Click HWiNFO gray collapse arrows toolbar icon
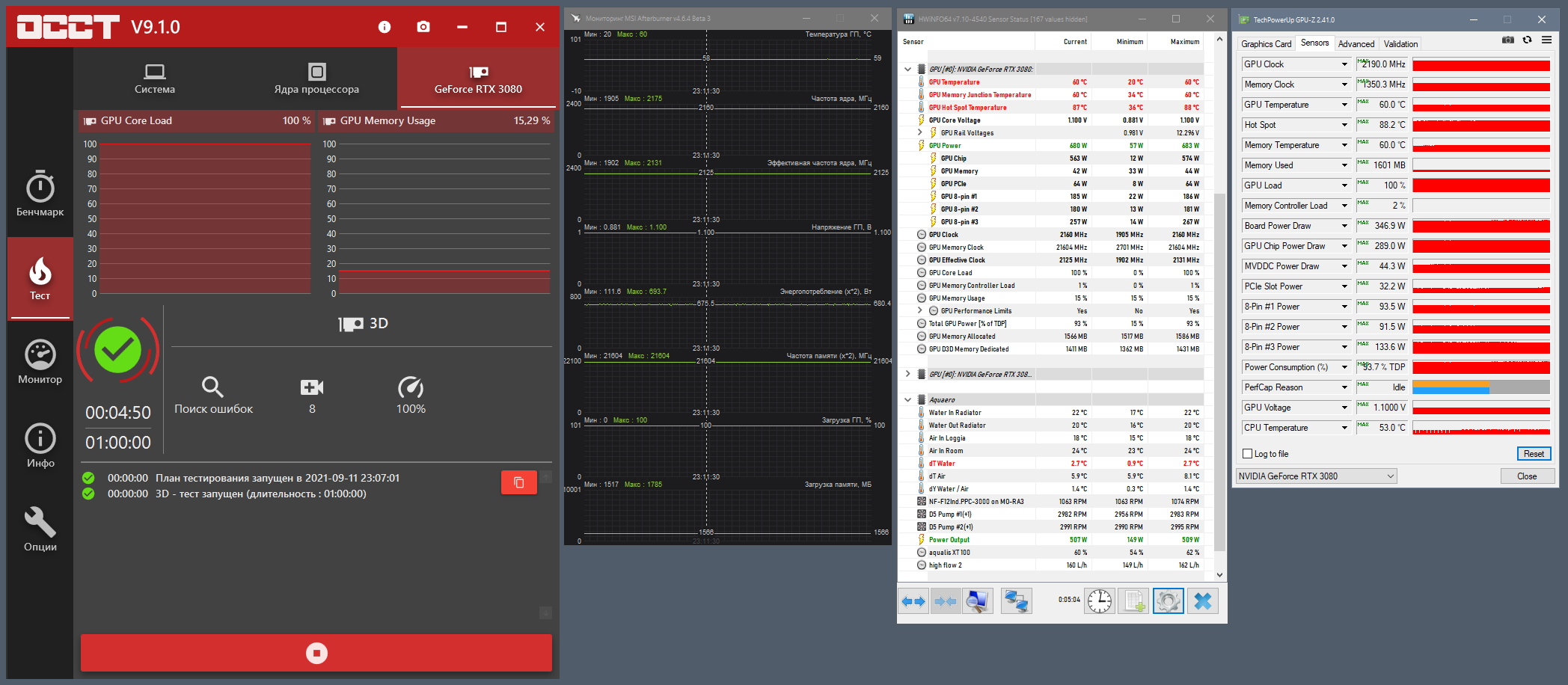The width and height of the screenshot is (1568, 685). click(946, 601)
